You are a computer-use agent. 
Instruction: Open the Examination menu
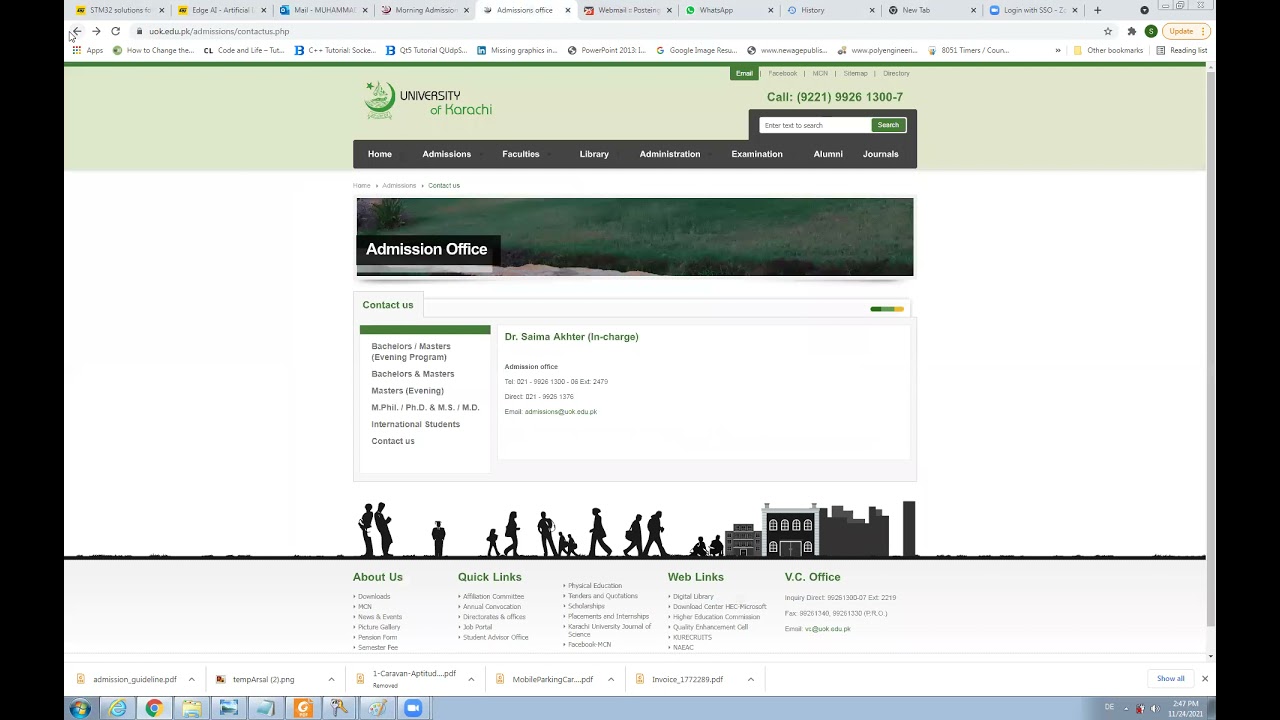[x=757, y=154]
